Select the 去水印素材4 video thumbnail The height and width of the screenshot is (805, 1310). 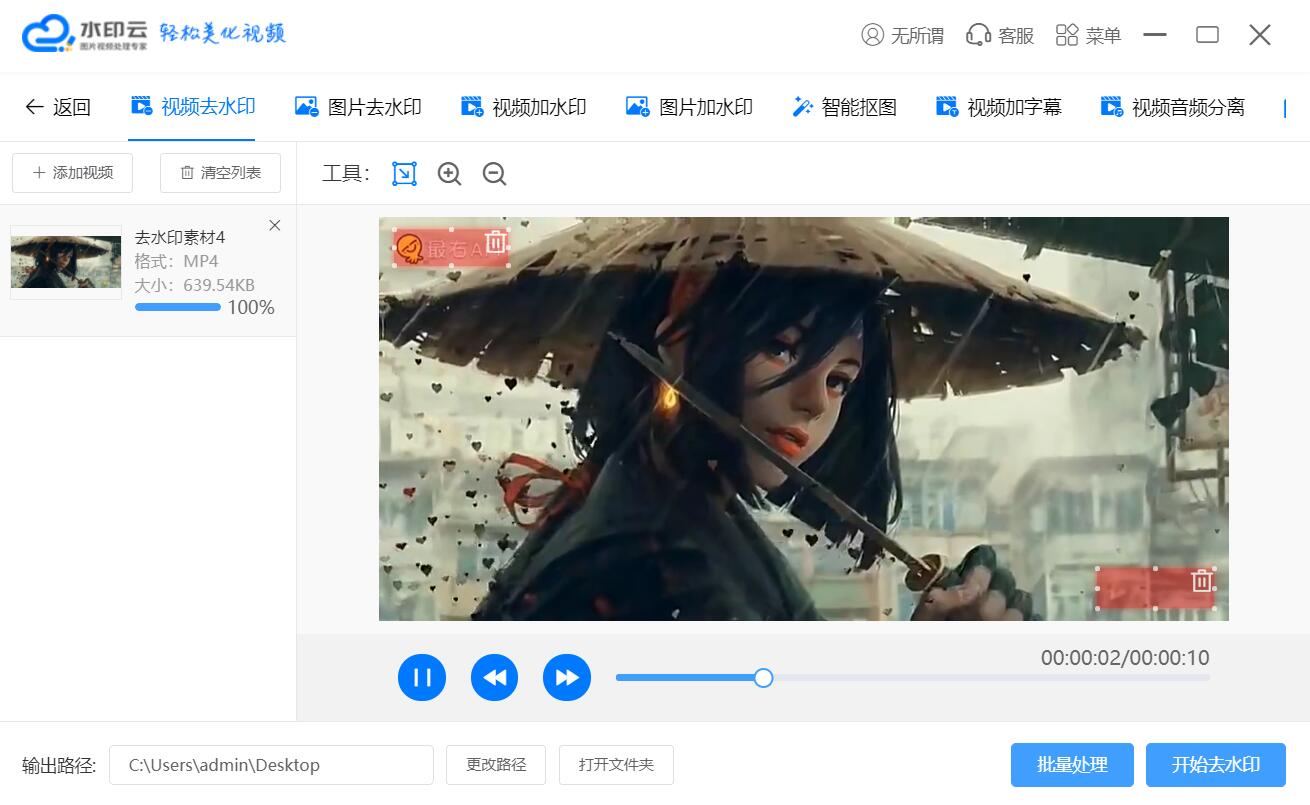coord(66,262)
